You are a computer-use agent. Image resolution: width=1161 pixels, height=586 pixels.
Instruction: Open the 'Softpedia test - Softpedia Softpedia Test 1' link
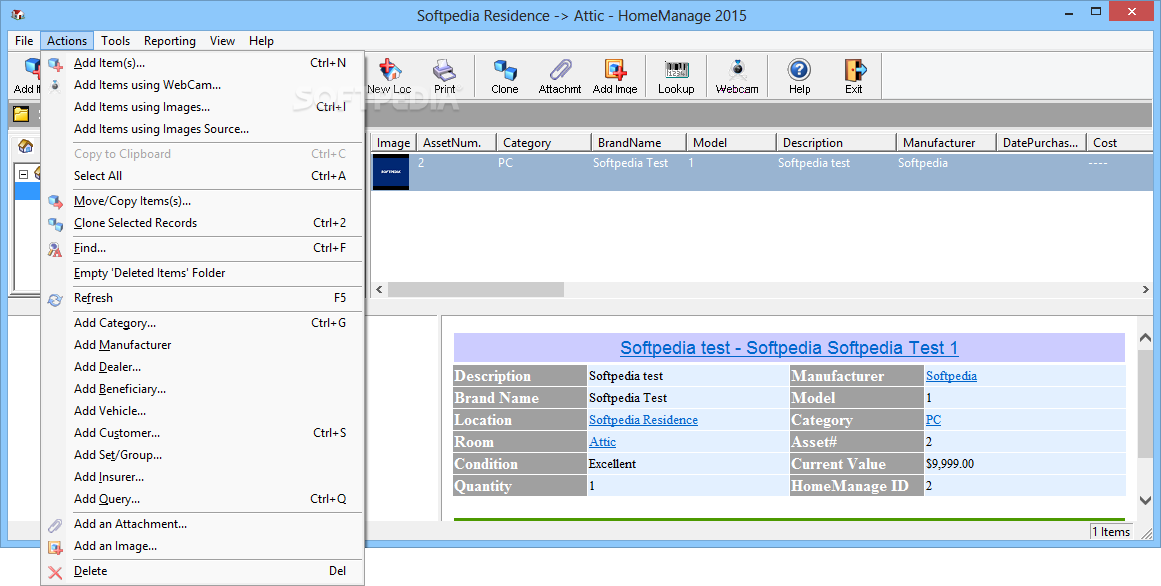point(789,348)
